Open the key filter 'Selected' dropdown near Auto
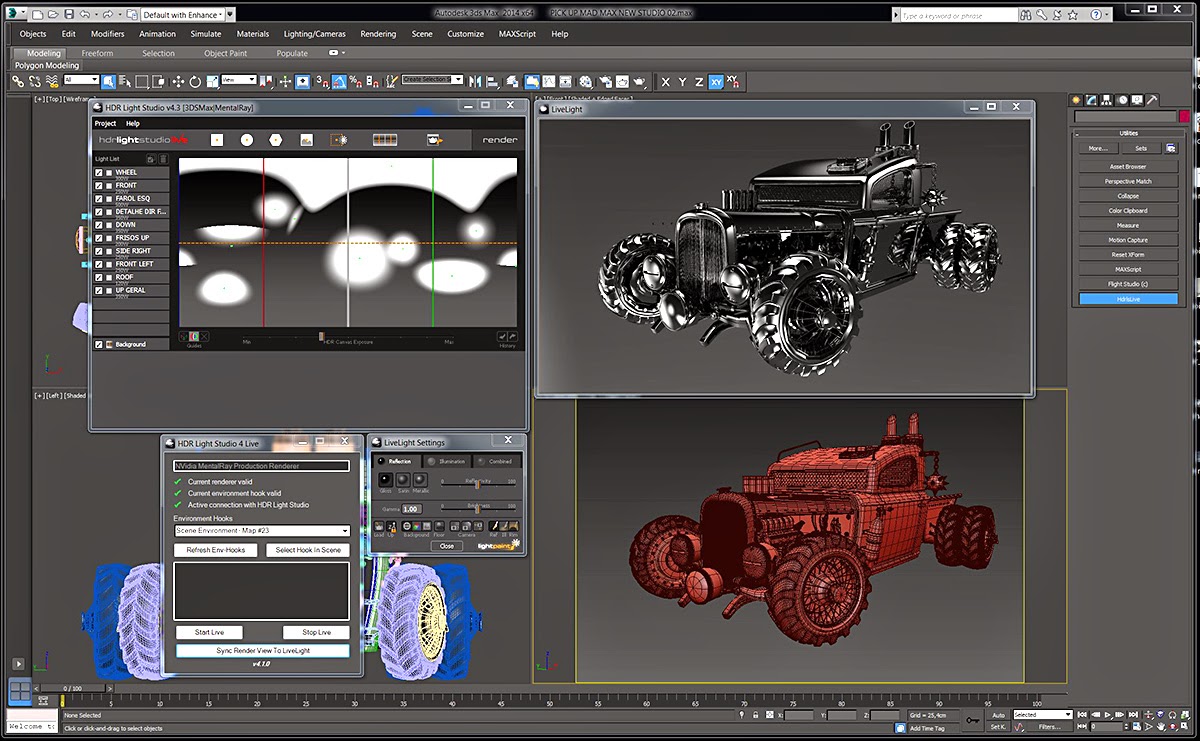Screen dimensions: 1200x741 pyautogui.click(x=1042, y=714)
